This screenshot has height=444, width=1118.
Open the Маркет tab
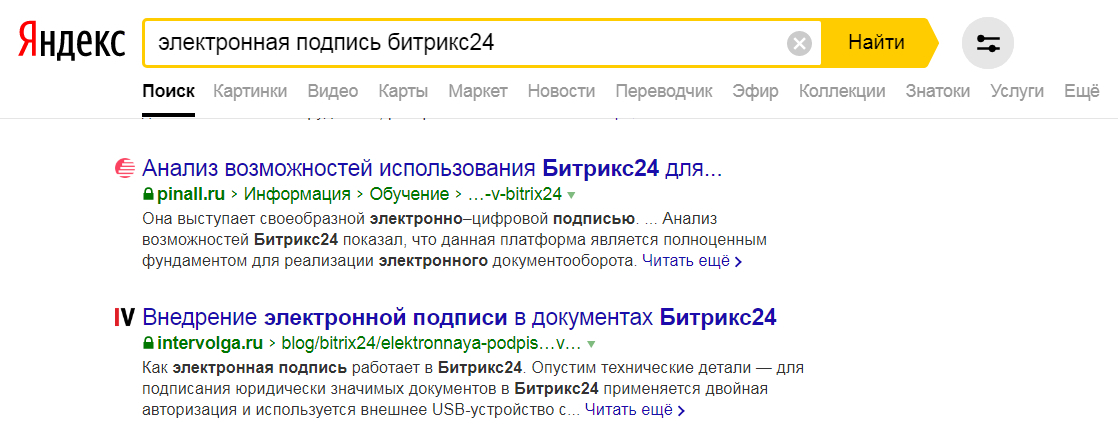point(478,91)
